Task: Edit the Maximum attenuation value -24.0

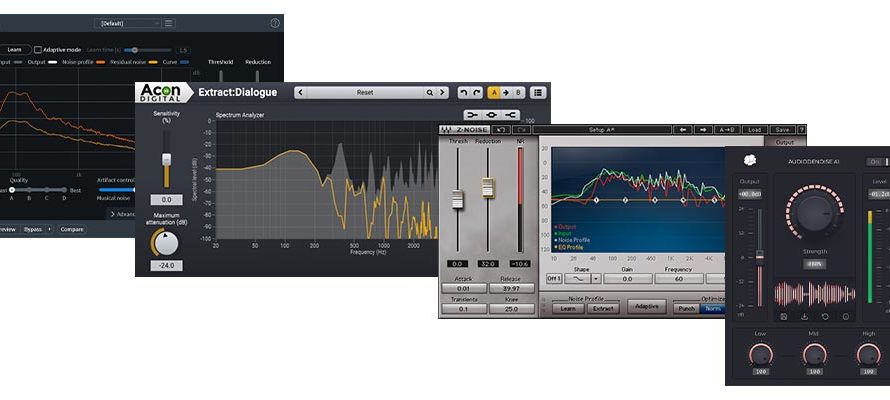Action: click(166, 266)
